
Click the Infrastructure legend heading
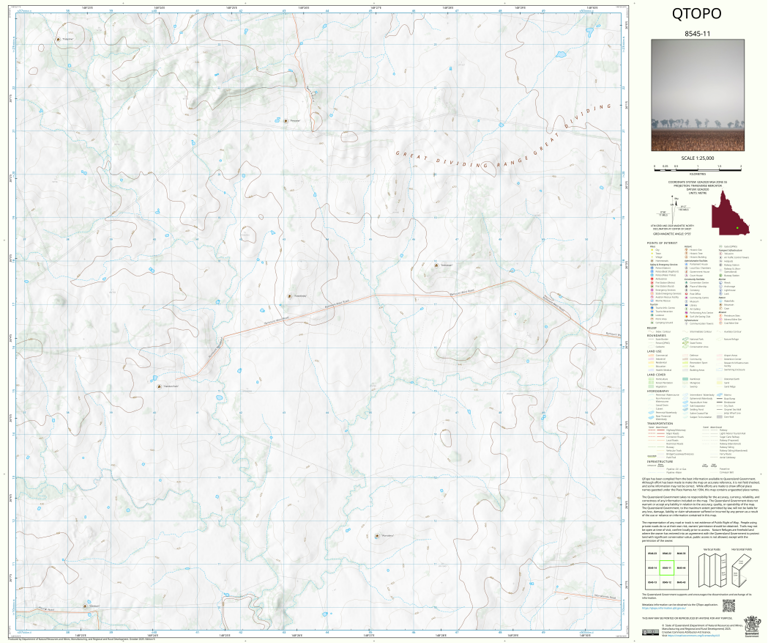(x=660, y=461)
